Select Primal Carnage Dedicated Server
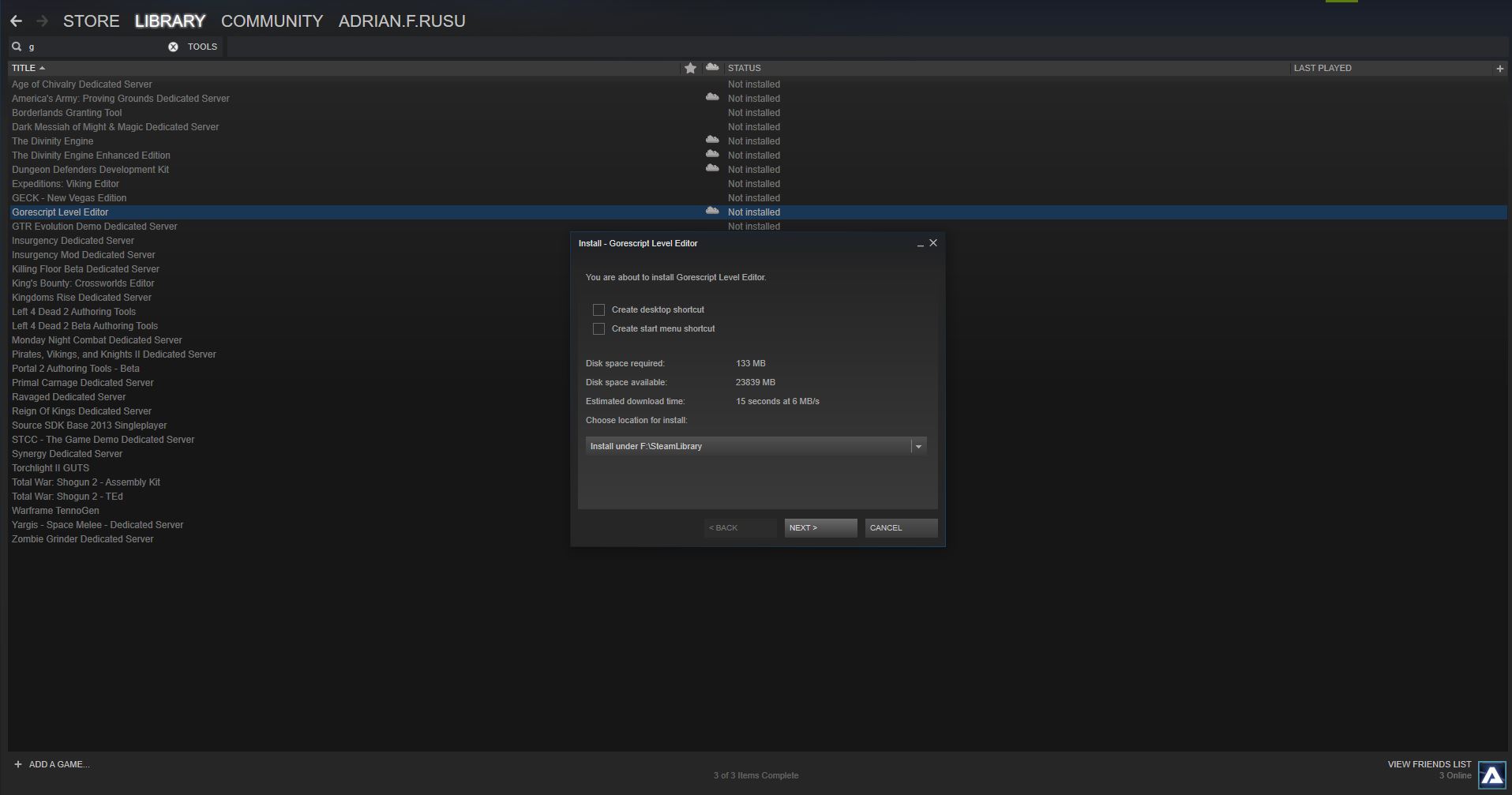Image resolution: width=1512 pixels, height=795 pixels. click(83, 383)
